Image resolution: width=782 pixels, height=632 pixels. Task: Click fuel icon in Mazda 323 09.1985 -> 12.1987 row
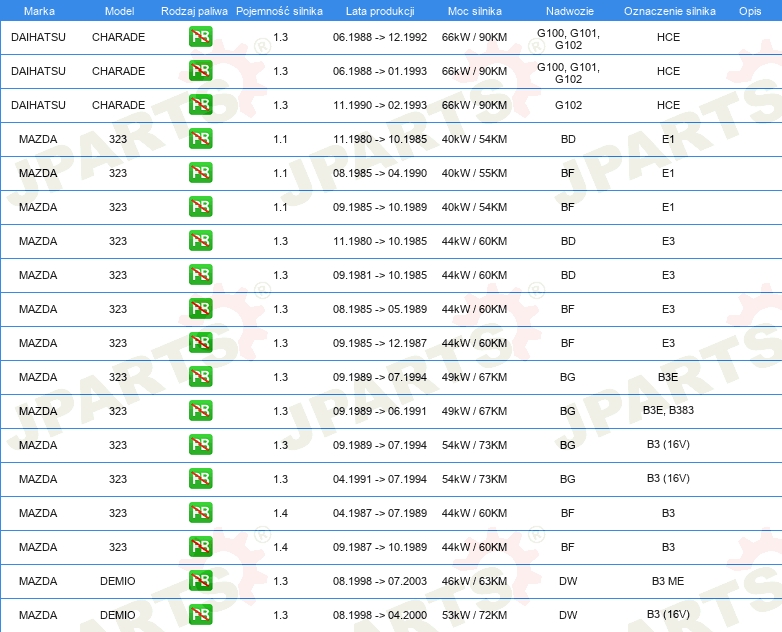(200, 343)
